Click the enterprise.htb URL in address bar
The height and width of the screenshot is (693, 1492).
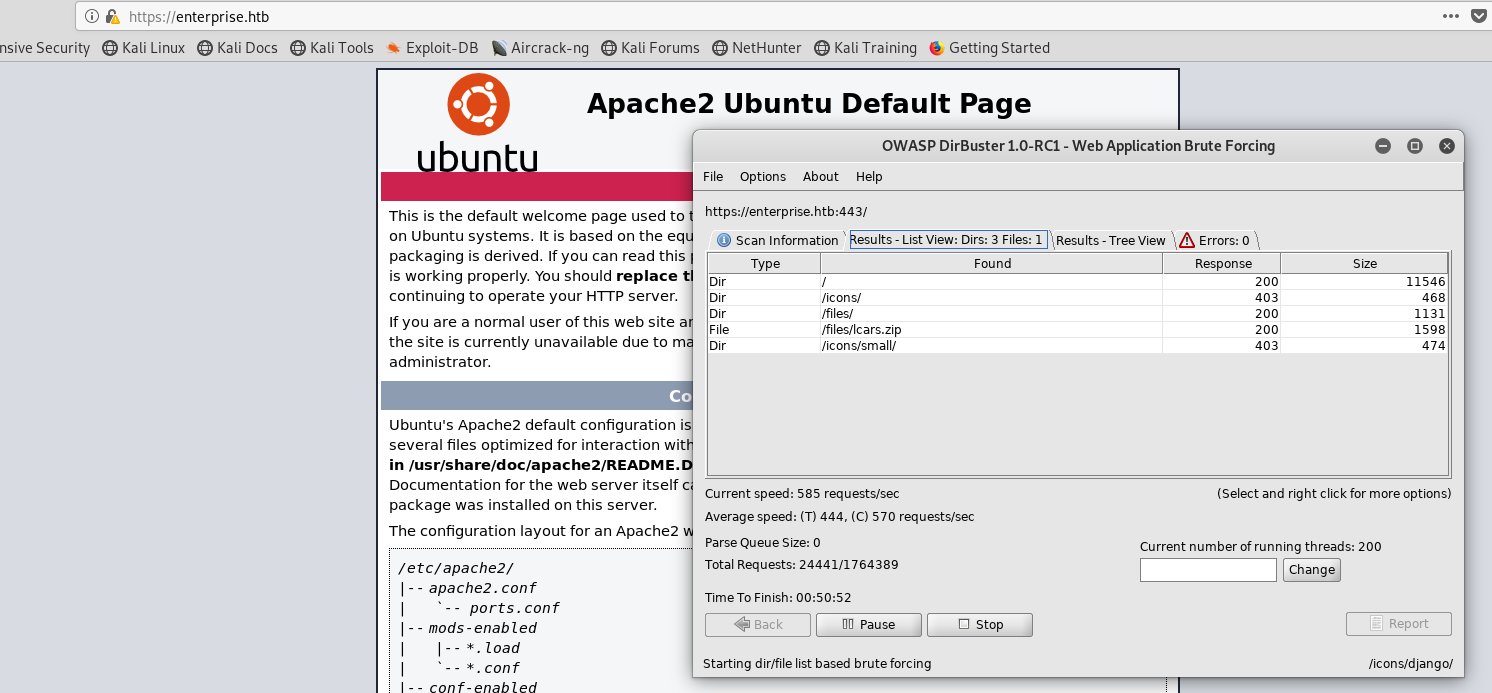(x=199, y=17)
